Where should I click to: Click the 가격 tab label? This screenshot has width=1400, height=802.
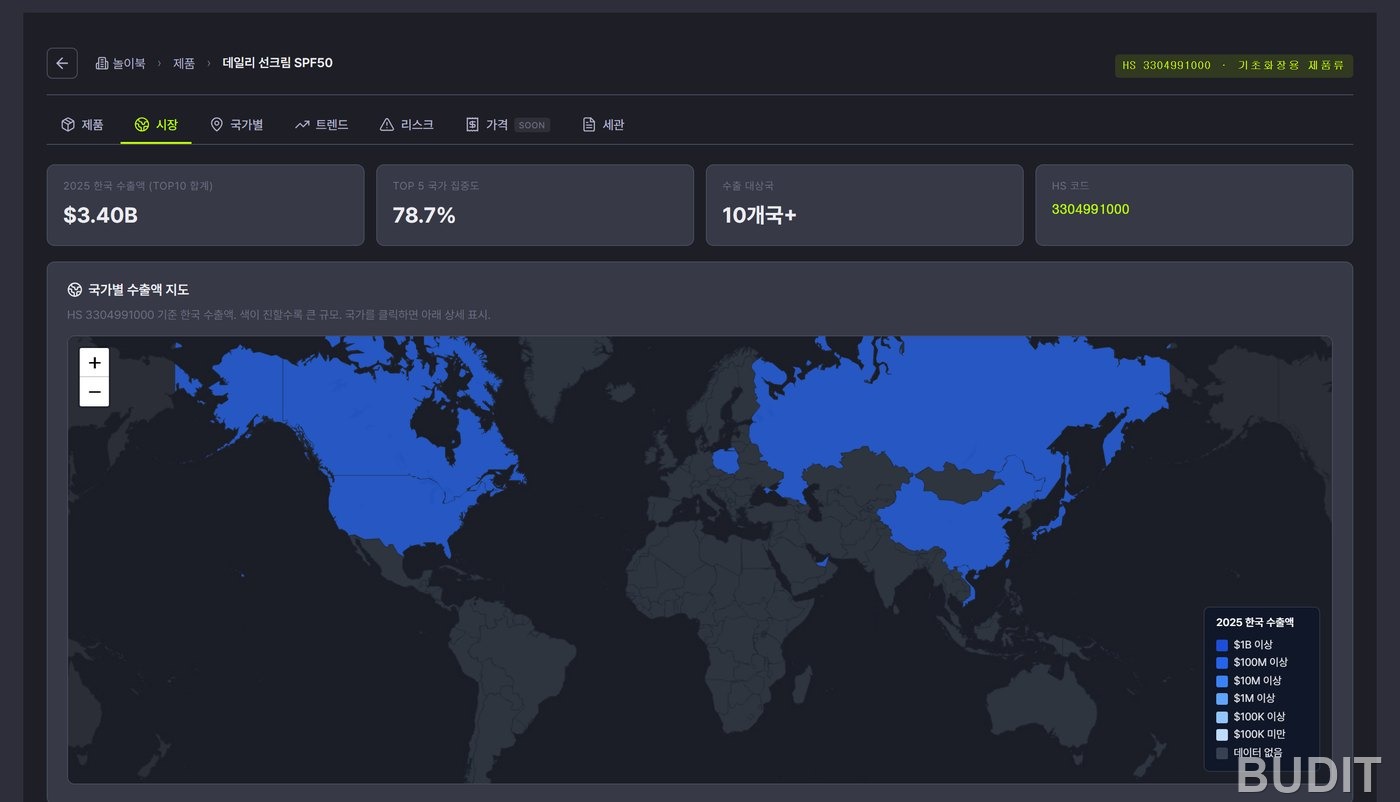coord(497,125)
